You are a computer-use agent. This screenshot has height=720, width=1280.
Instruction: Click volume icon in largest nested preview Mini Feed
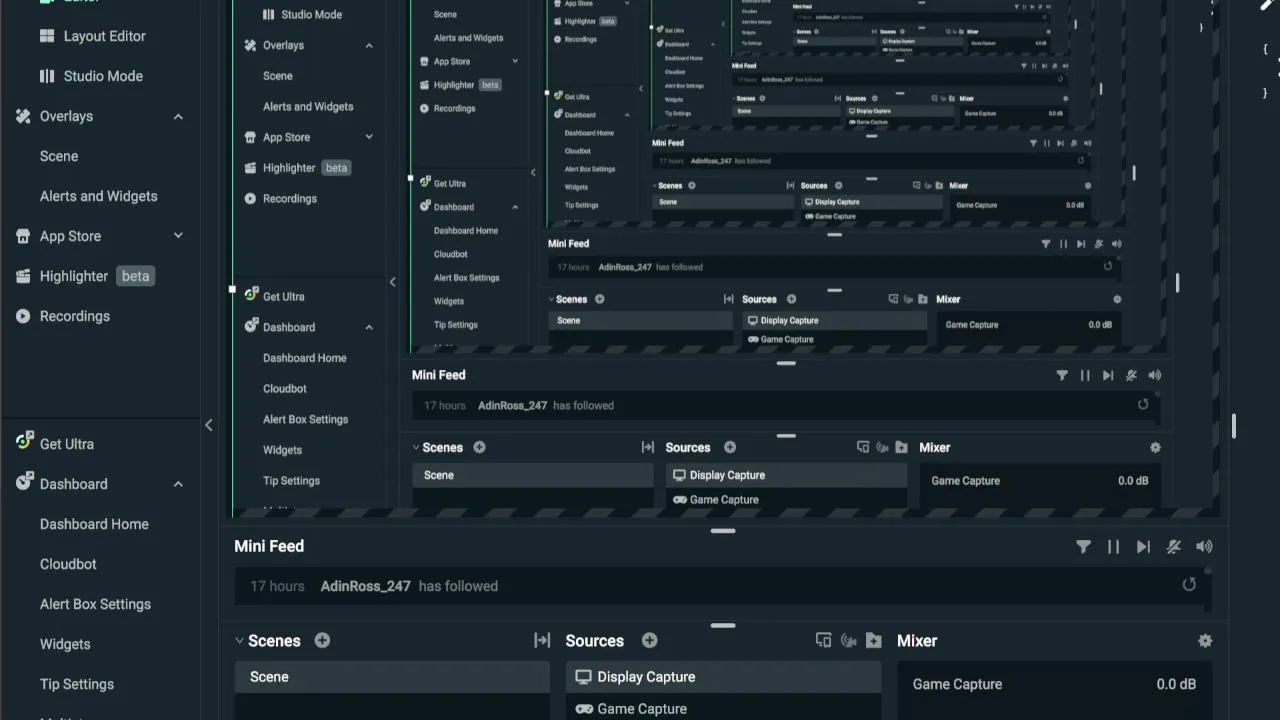[1155, 375]
